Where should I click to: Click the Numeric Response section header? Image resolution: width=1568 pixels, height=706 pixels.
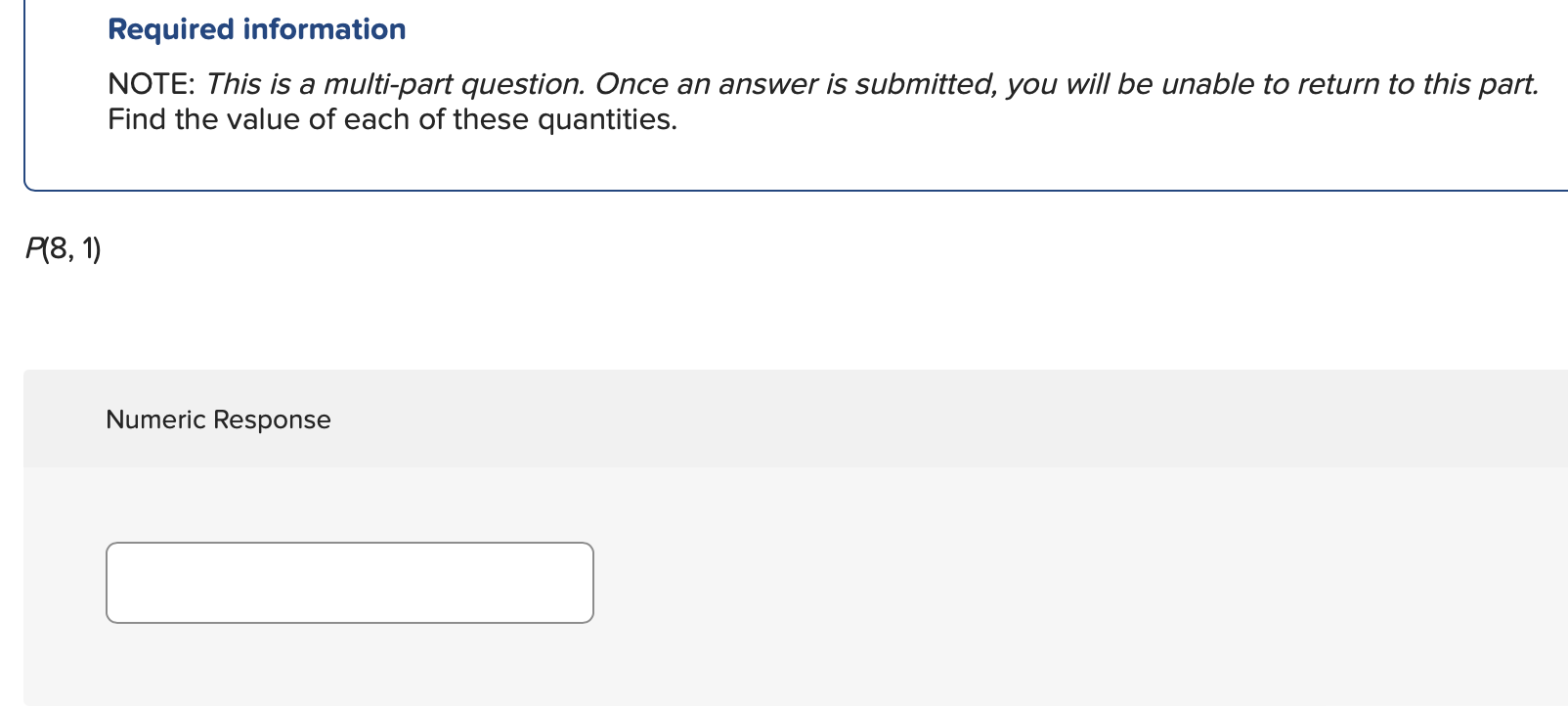click(x=217, y=419)
